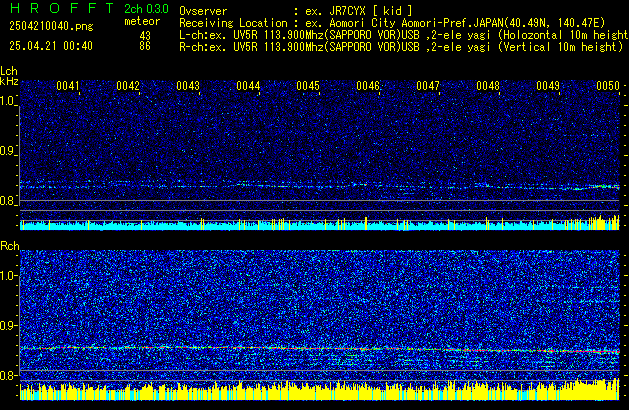Click the Lch channel label
Viewport: 629px width, 410px height.
[x=9, y=71]
